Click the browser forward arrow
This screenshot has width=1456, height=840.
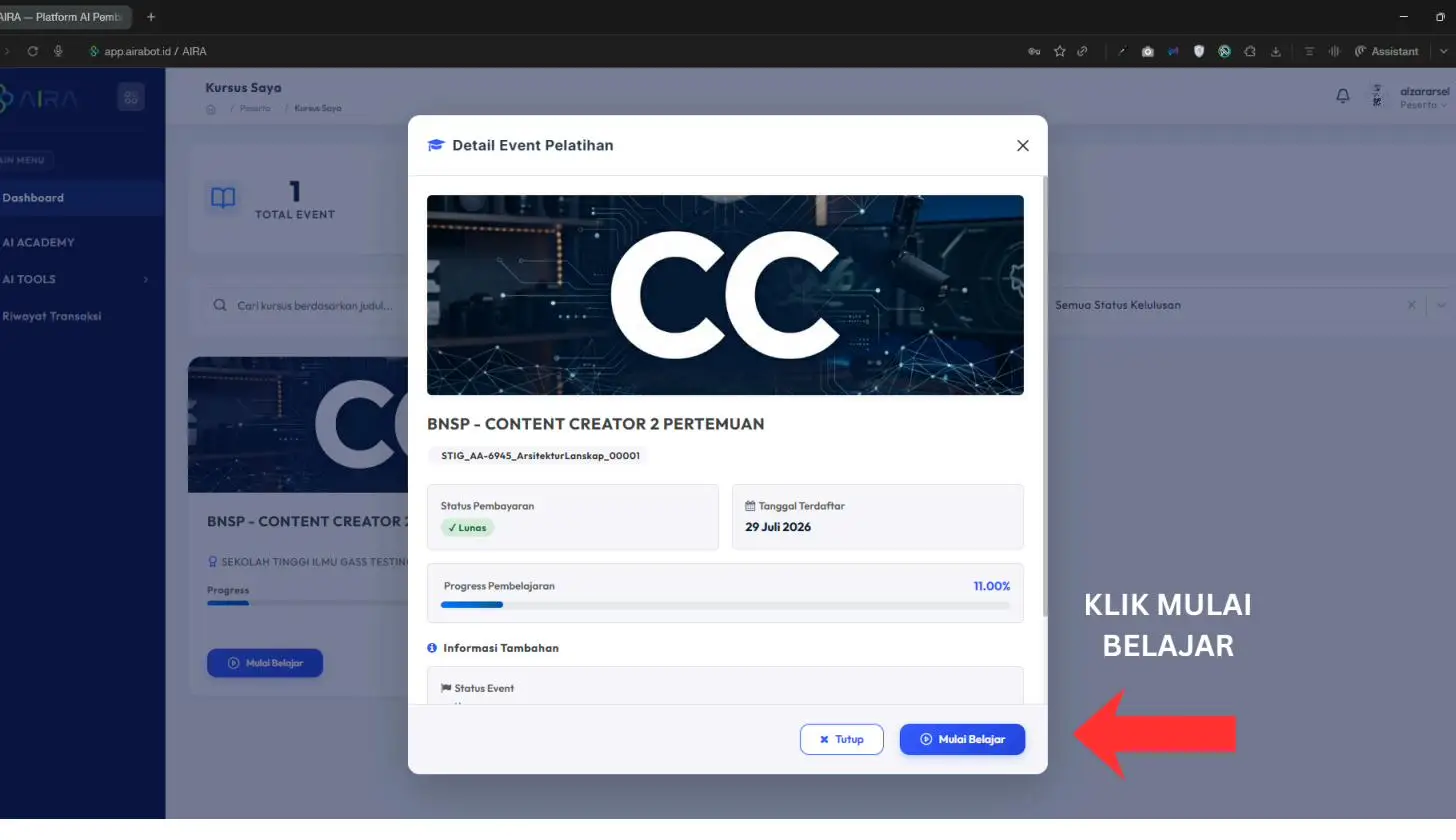7,51
